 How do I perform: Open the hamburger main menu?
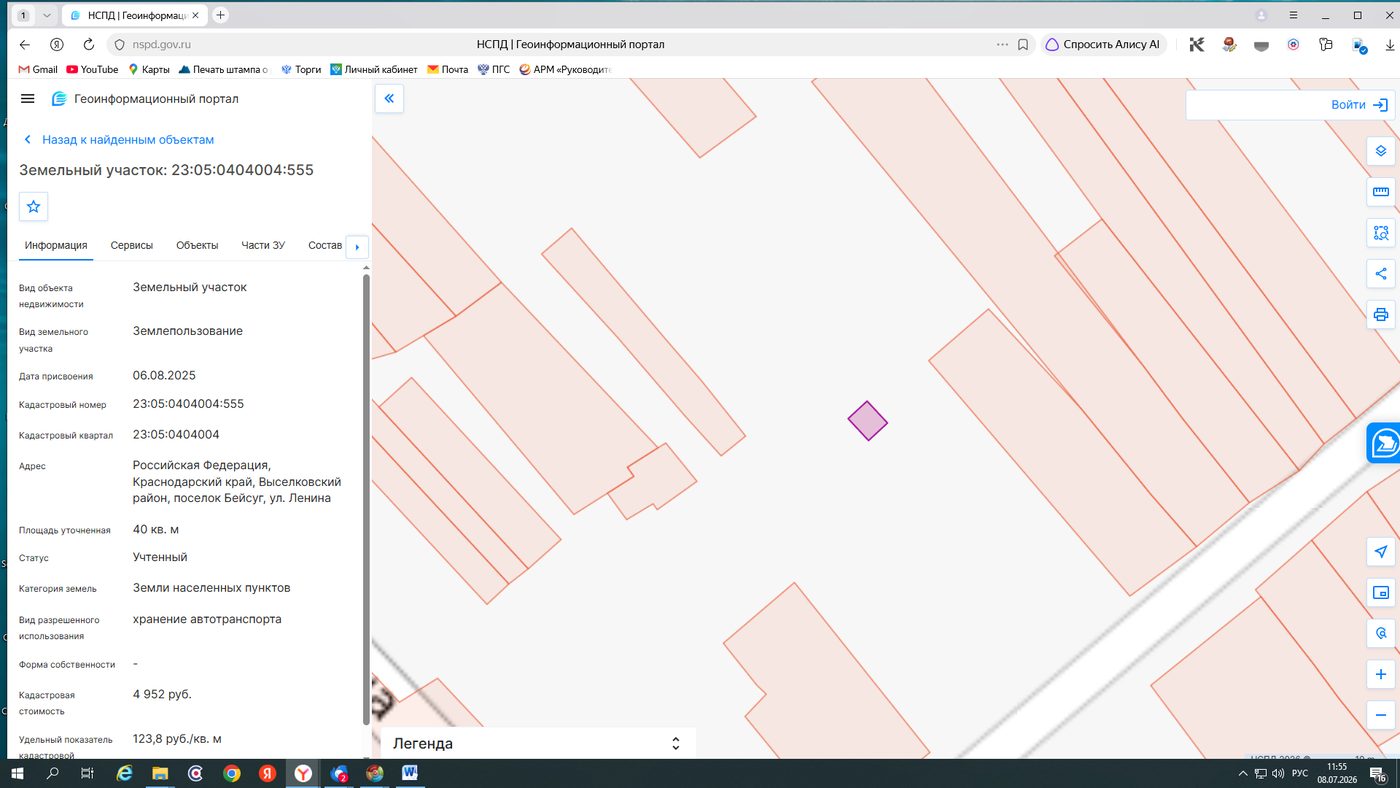click(x=28, y=99)
